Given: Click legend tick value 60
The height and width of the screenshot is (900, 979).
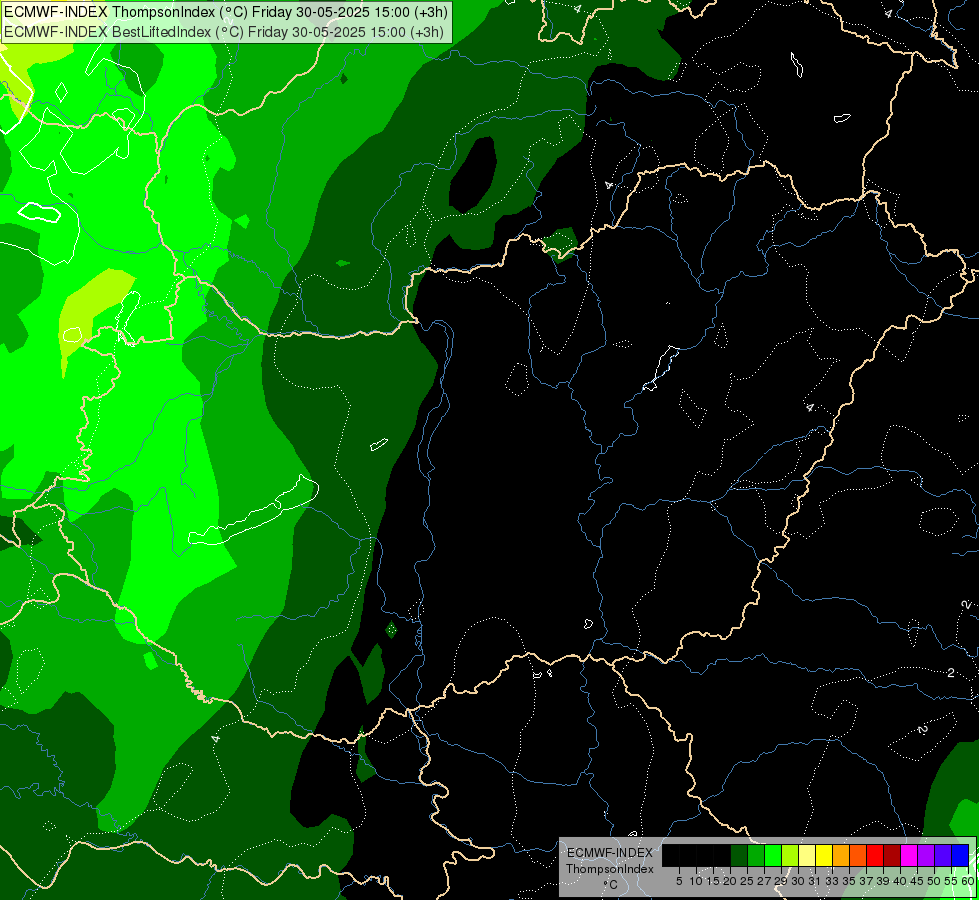Looking at the screenshot, I should [968, 881].
